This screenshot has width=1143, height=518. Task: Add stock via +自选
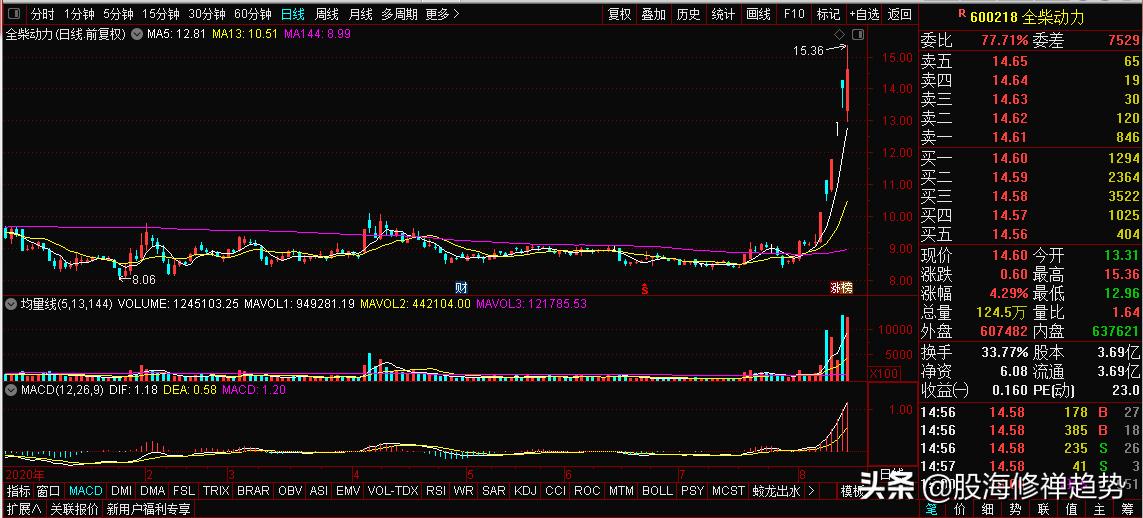865,14
